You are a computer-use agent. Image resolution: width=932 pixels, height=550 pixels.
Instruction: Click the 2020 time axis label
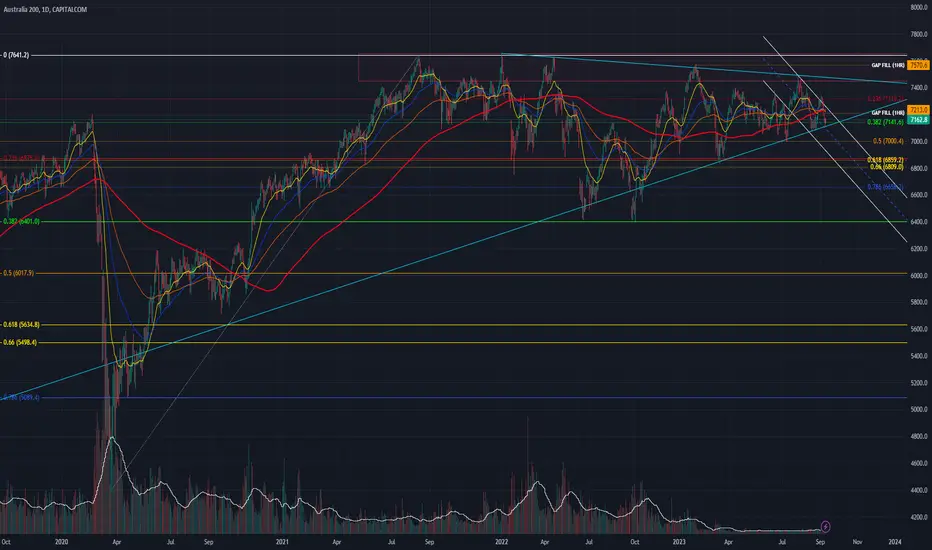click(x=61, y=542)
